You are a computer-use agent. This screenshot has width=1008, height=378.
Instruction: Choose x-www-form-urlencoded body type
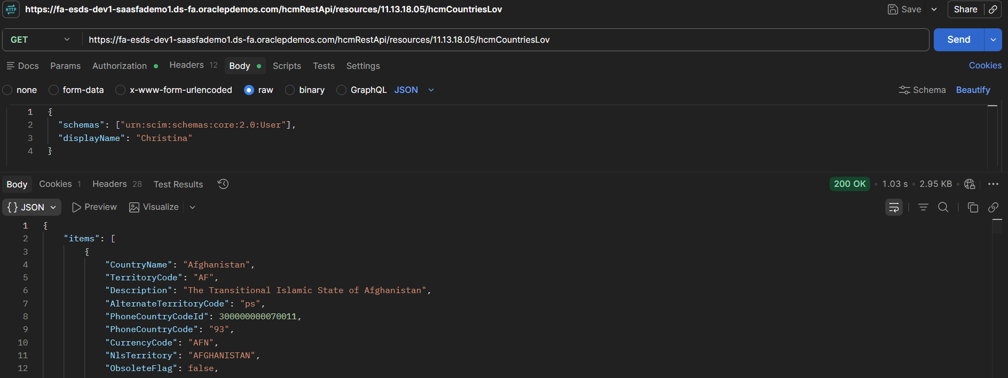(174, 90)
